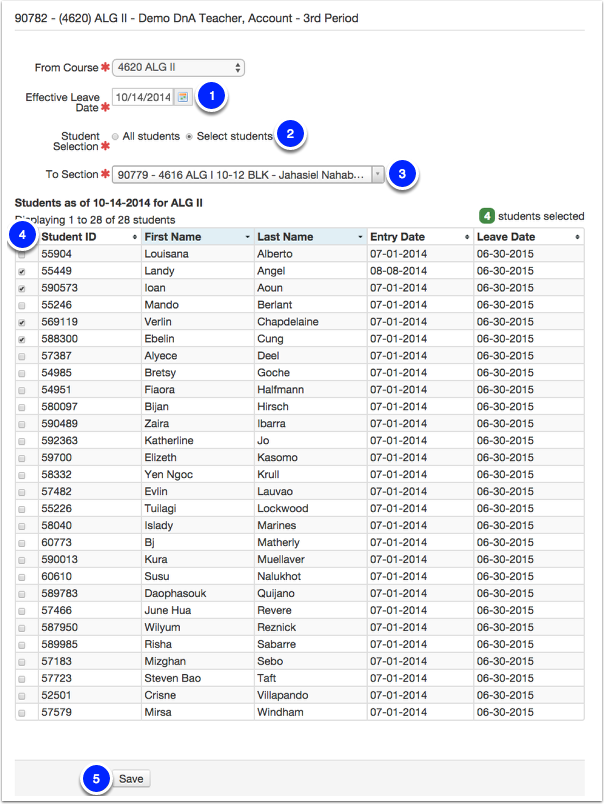Check the box for Wilyum Reznick
This screenshot has width=604, height=804.
[22, 628]
